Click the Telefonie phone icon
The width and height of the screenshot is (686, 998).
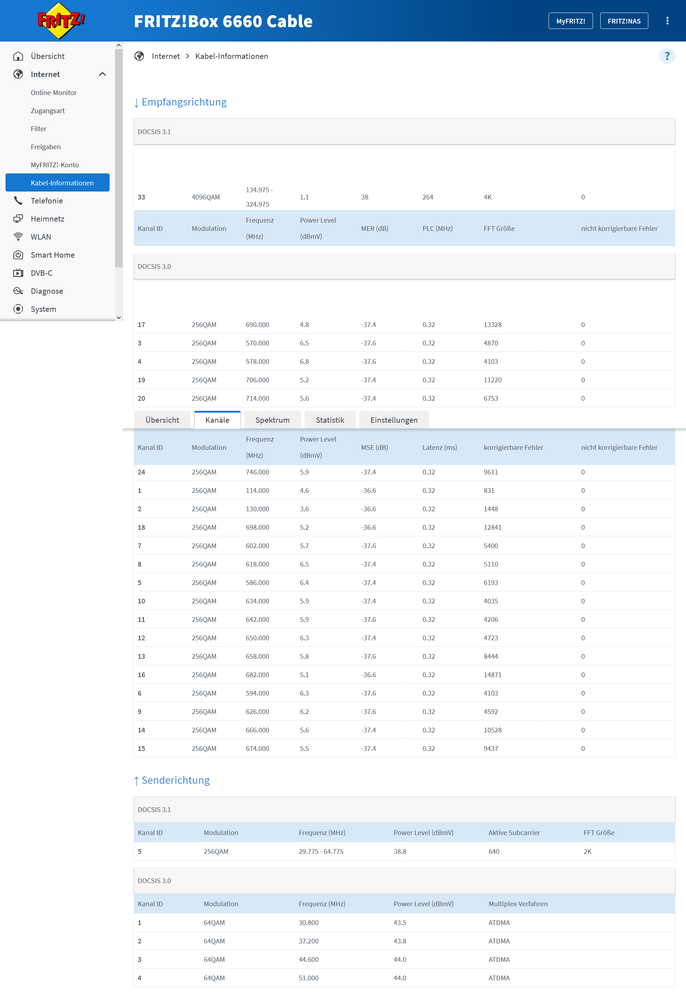(18, 200)
